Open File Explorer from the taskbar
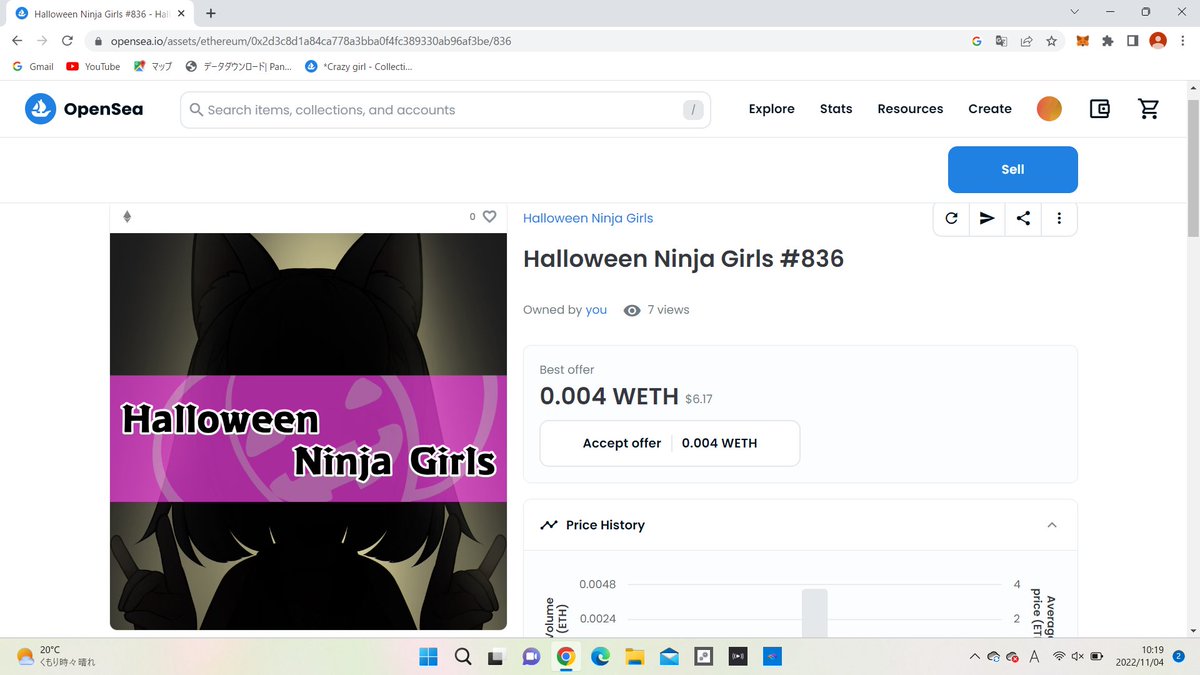This screenshot has width=1200, height=675. (x=634, y=657)
